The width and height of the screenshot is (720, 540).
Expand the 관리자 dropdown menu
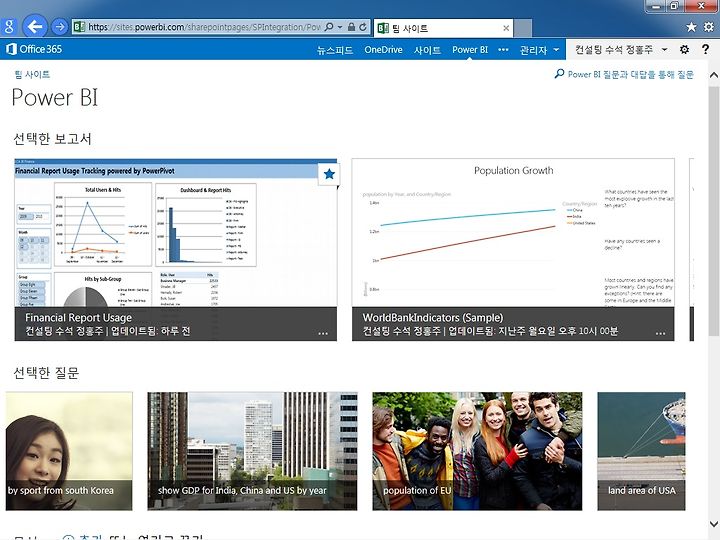(539, 50)
